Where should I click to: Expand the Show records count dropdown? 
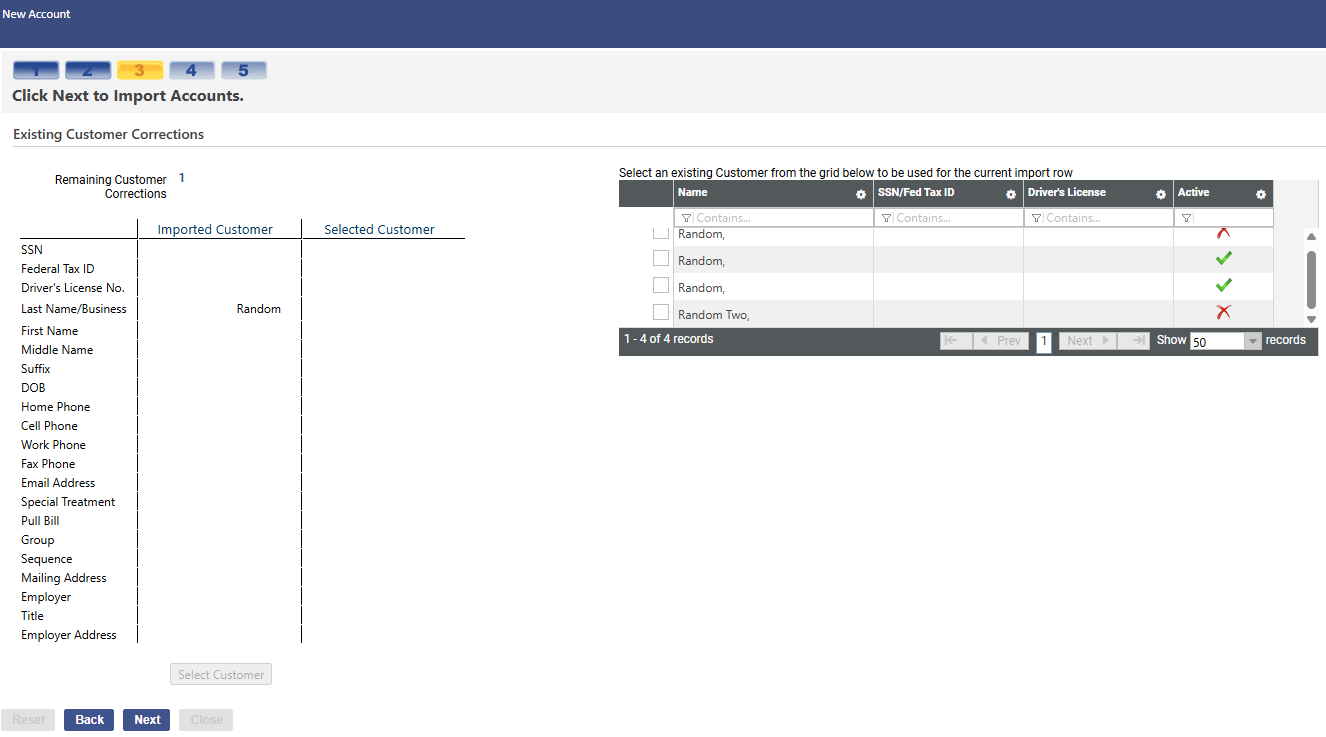point(1253,341)
